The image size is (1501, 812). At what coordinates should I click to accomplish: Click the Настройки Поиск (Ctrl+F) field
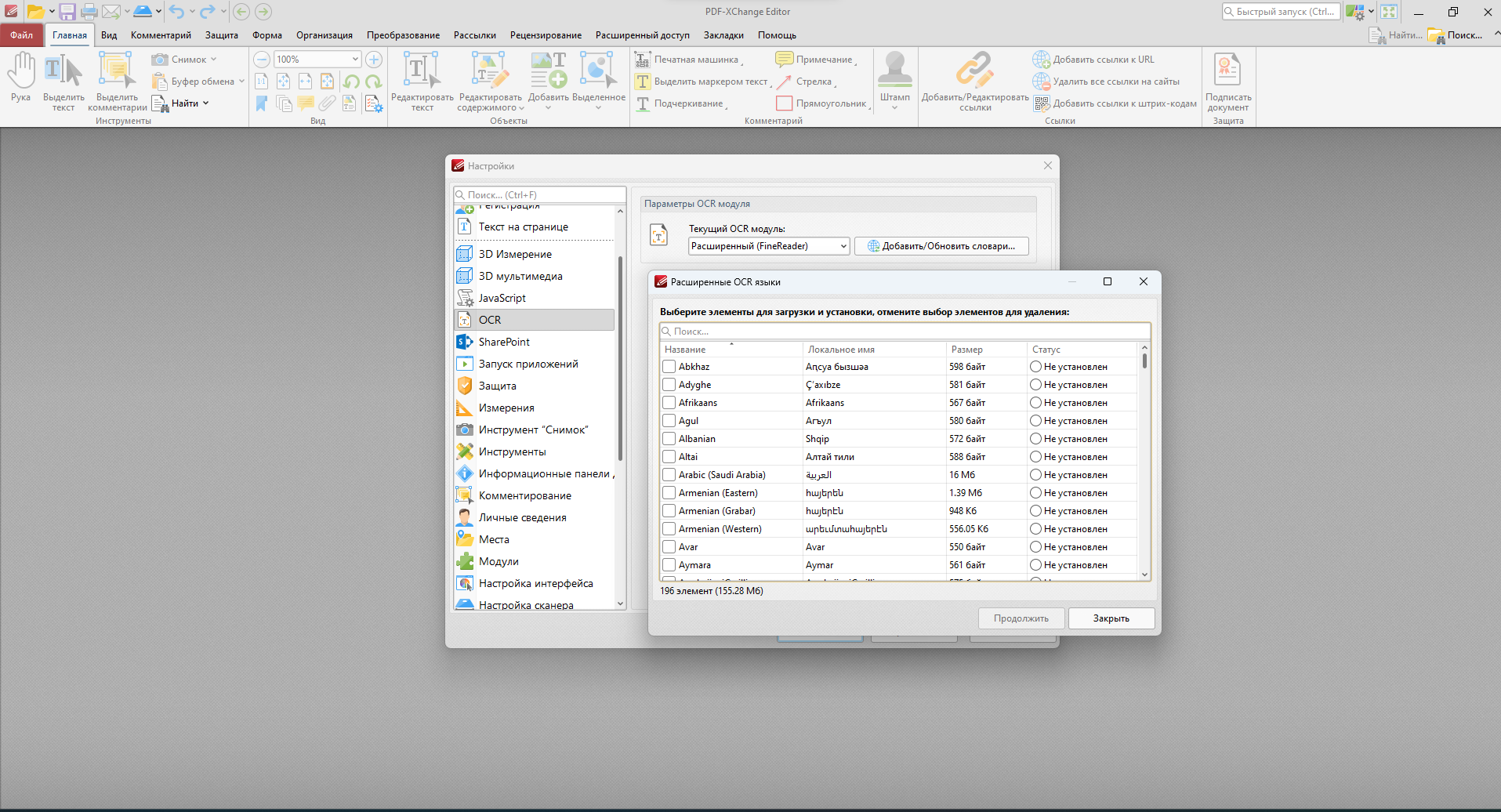tap(540, 195)
